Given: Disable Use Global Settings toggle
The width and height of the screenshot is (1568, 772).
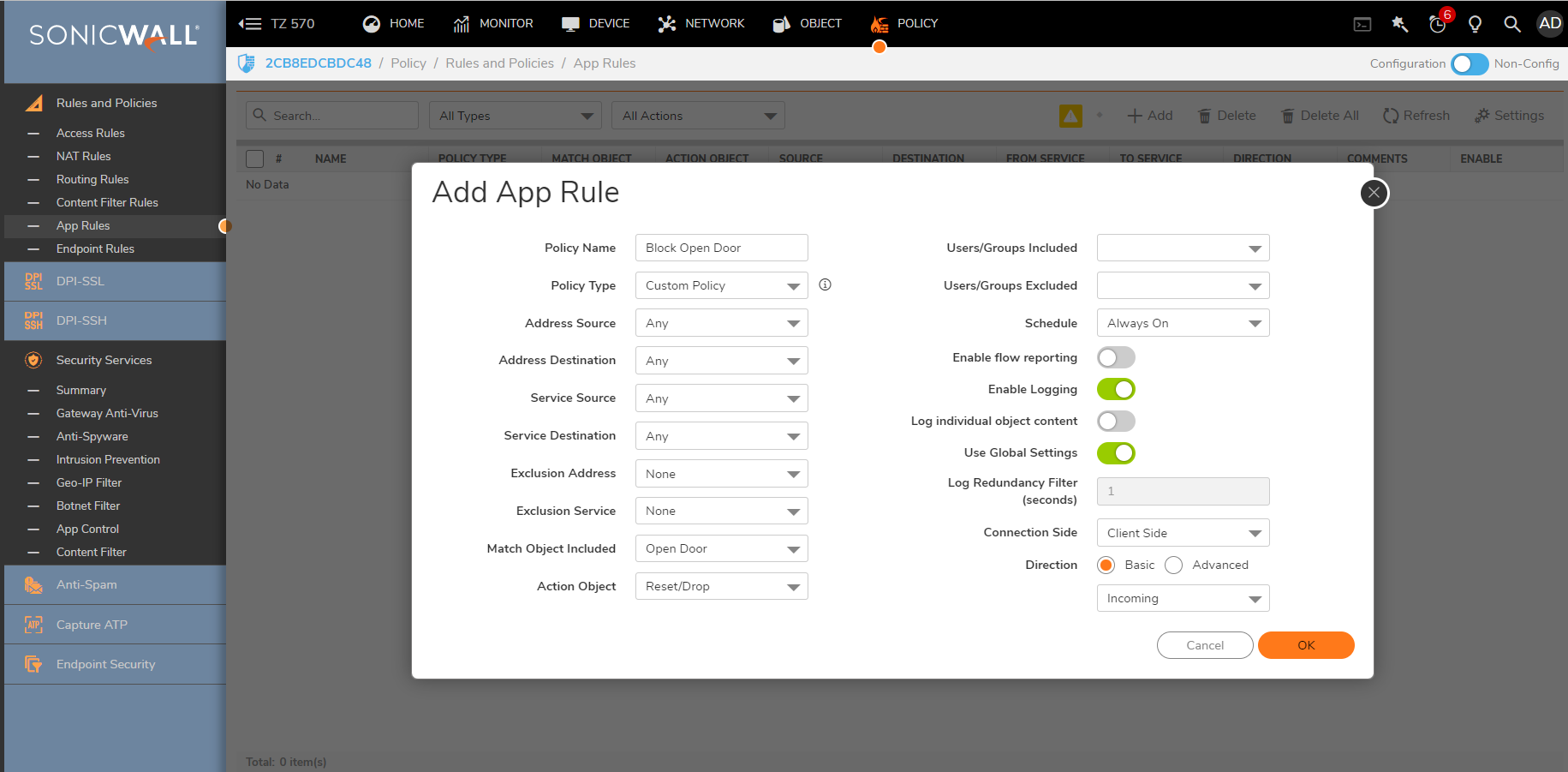Looking at the screenshot, I should [x=1116, y=452].
